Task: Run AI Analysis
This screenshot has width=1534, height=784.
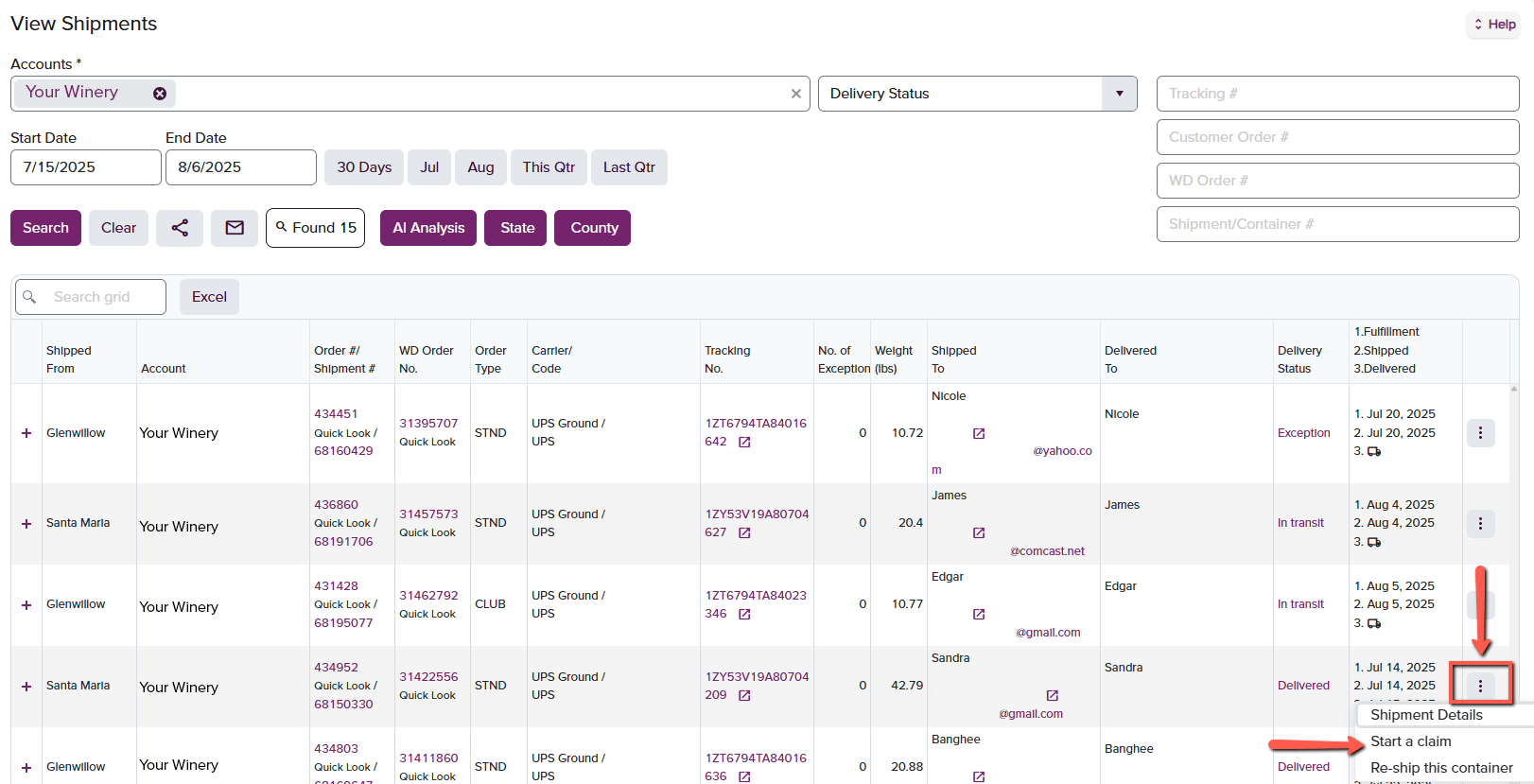Action: coord(428,228)
